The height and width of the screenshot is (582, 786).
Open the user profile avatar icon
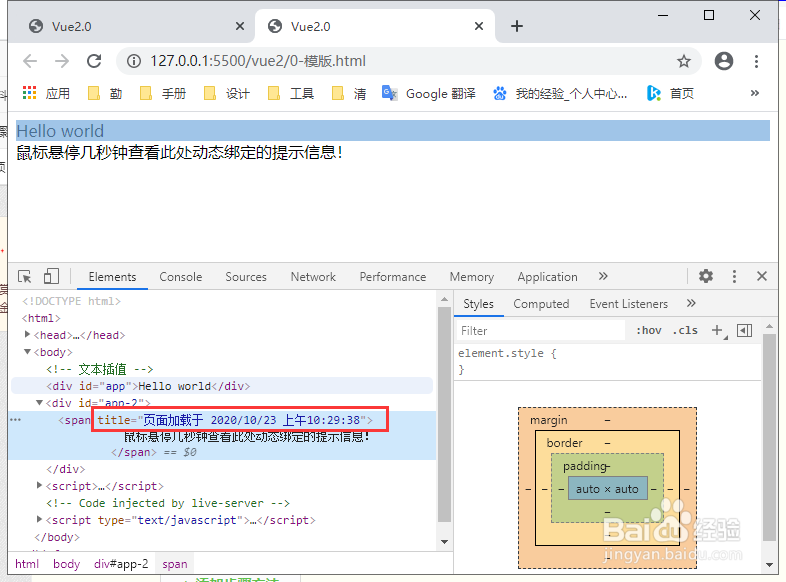(x=724, y=61)
